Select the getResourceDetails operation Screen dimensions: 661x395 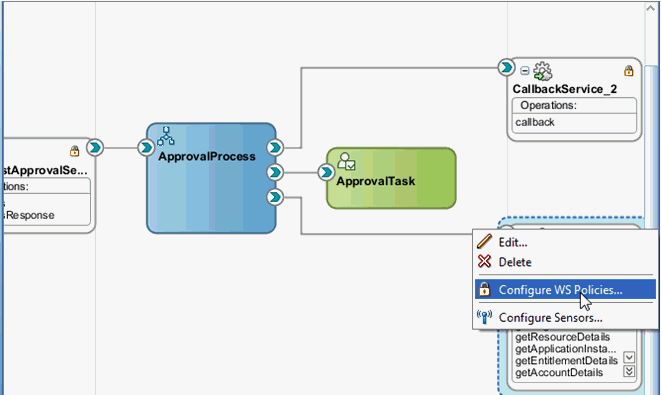pos(562,337)
